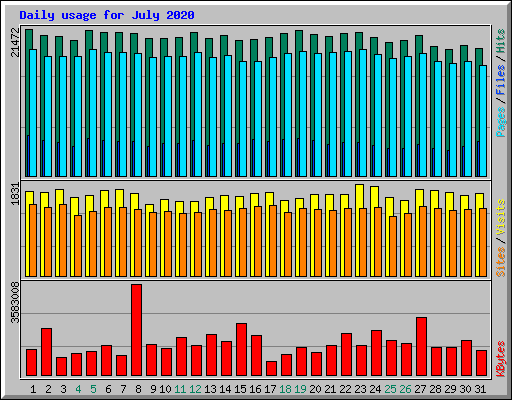
Task: Click green weekend day label "25"
Action: [x=390, y=389]
